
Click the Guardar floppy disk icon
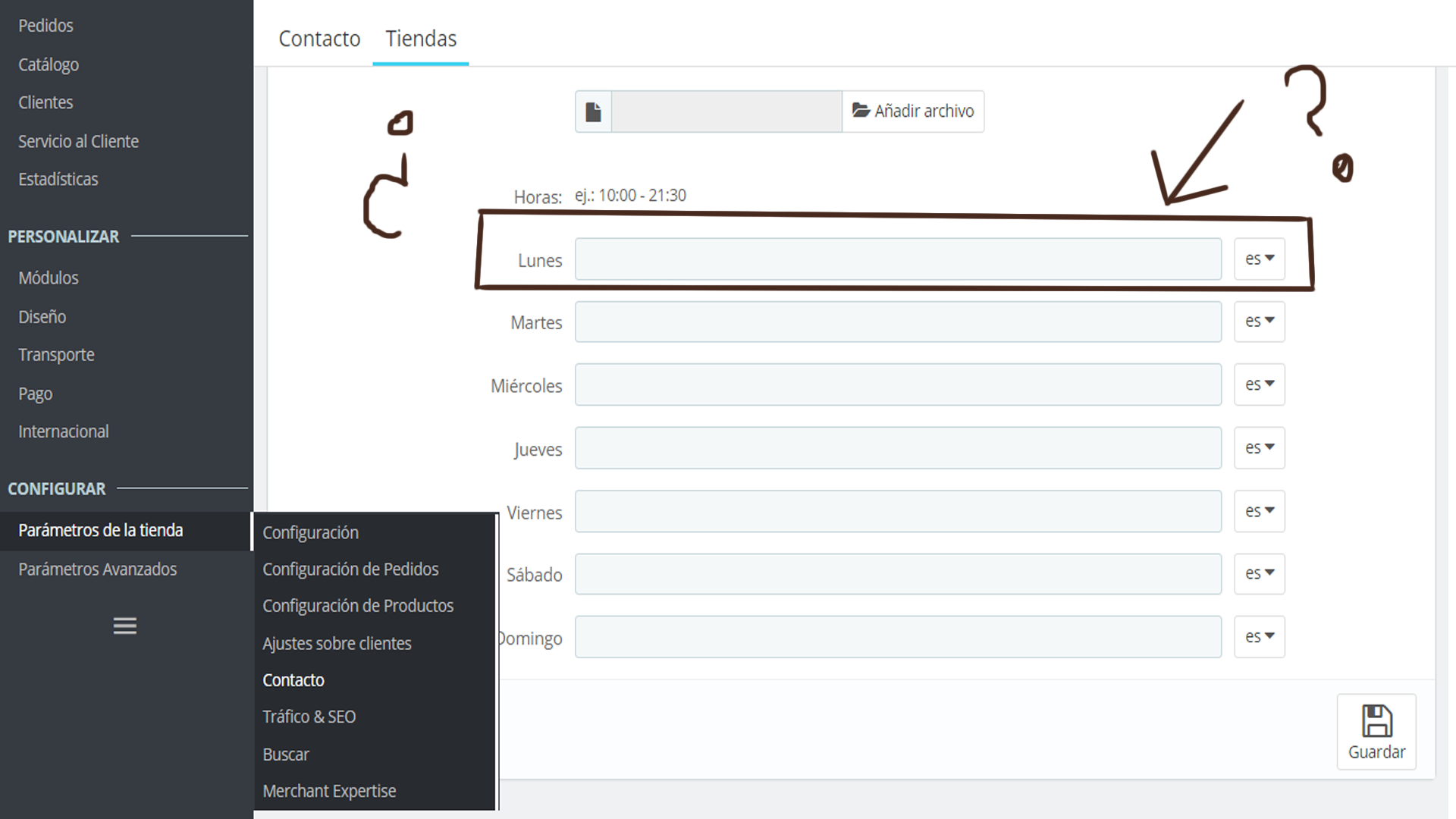click(x=1376, y=721)
